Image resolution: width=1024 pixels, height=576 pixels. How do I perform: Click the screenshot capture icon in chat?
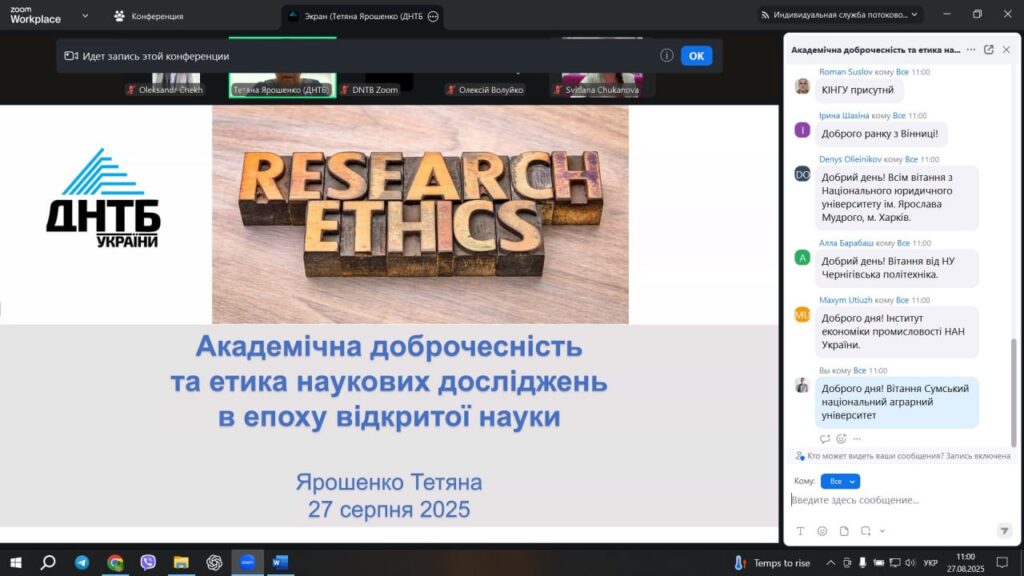pyautogui.click(x=866, y=531)
